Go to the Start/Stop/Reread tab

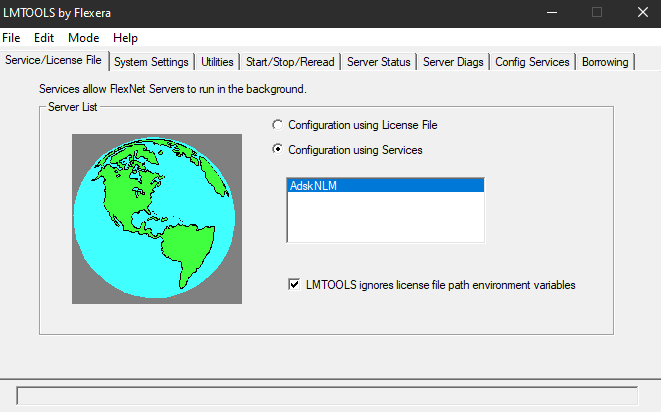[290, 62]
